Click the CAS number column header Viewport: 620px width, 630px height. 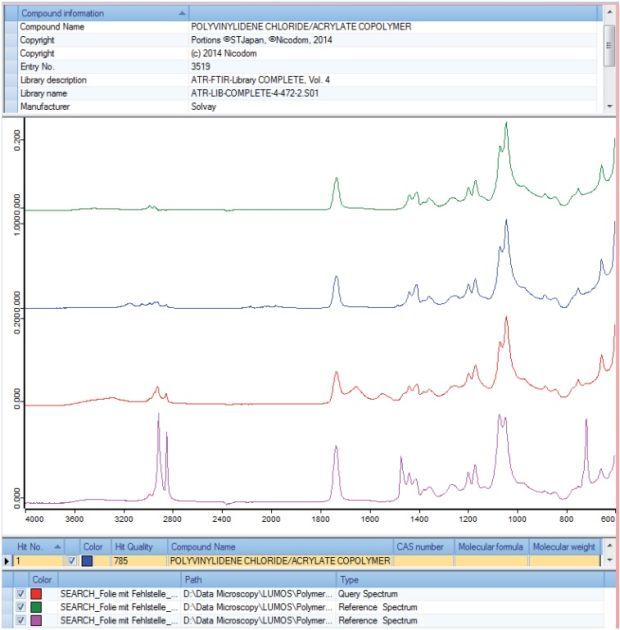pyautogui.click(x=420, y=547)
